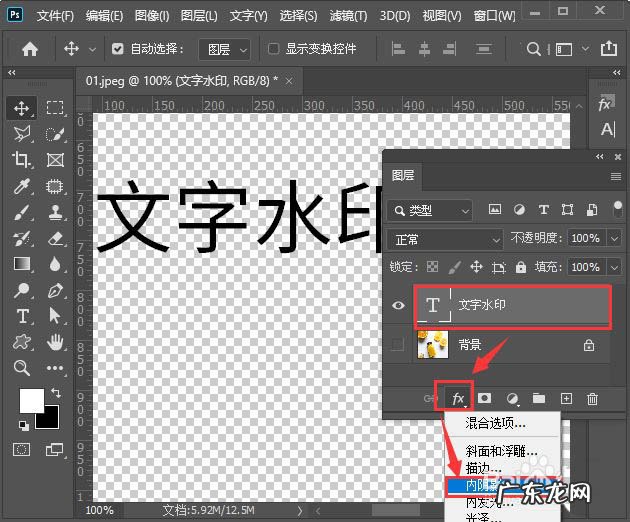Toggle type layer filter T icon

click(x=544, y=209)
